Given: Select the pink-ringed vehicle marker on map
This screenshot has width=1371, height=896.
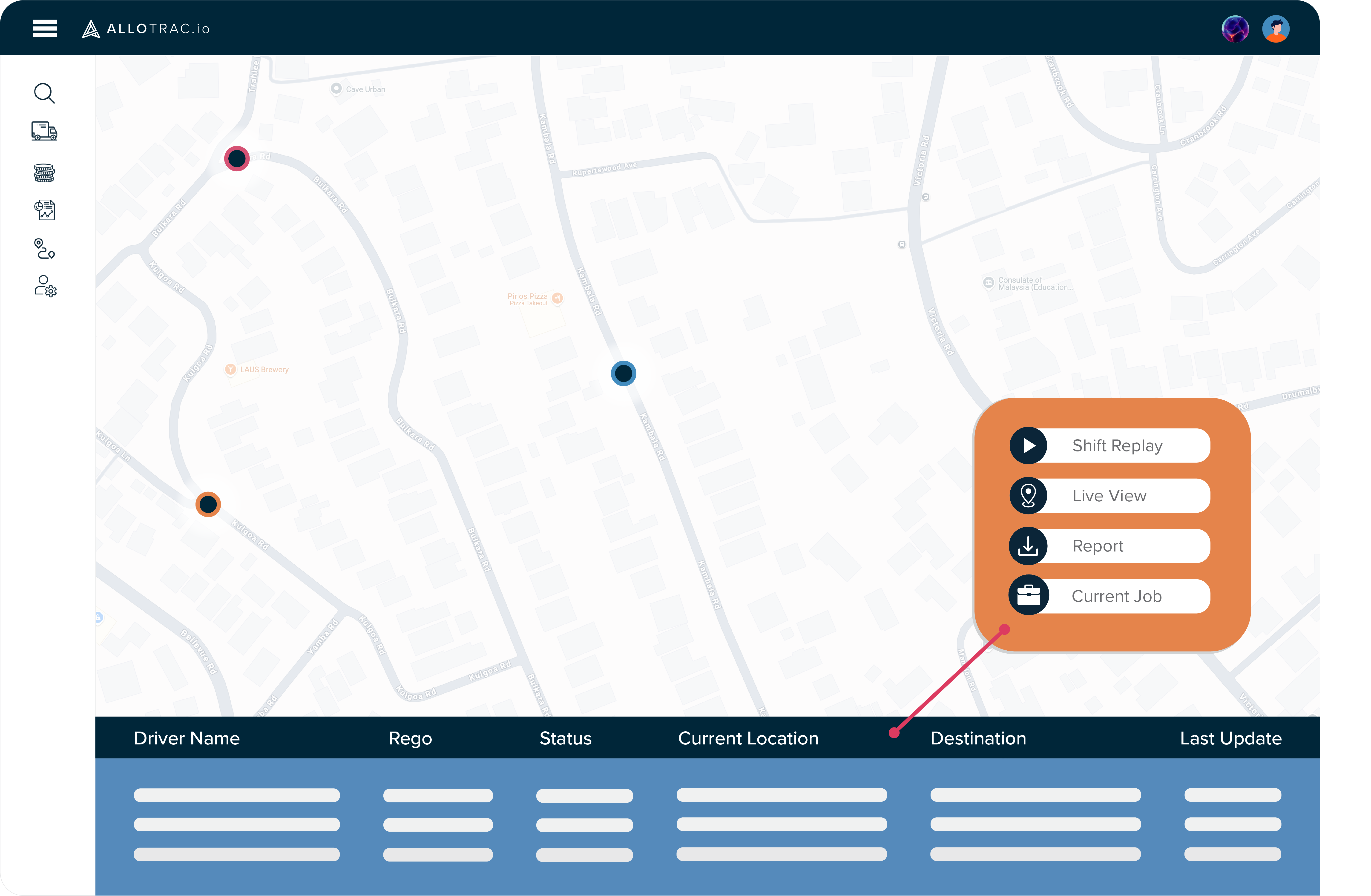Looking at the screenshot, I should (237, 158).
